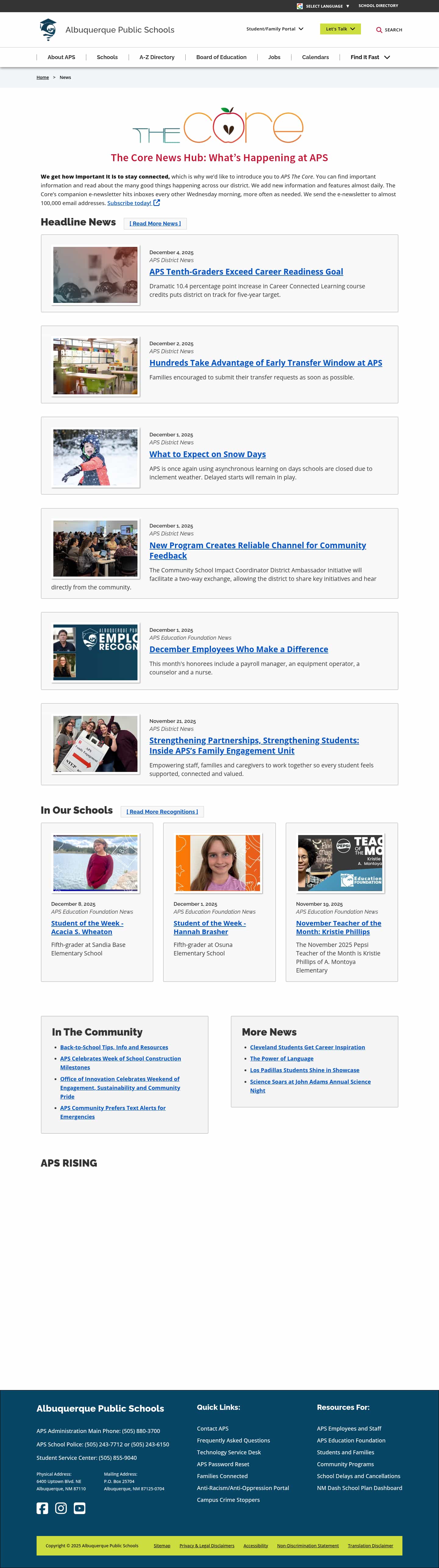Click Frequently Asked Questions footer link
Image resolution: width=439 pixels, height=1568 pixels.
pos(233,1440)
